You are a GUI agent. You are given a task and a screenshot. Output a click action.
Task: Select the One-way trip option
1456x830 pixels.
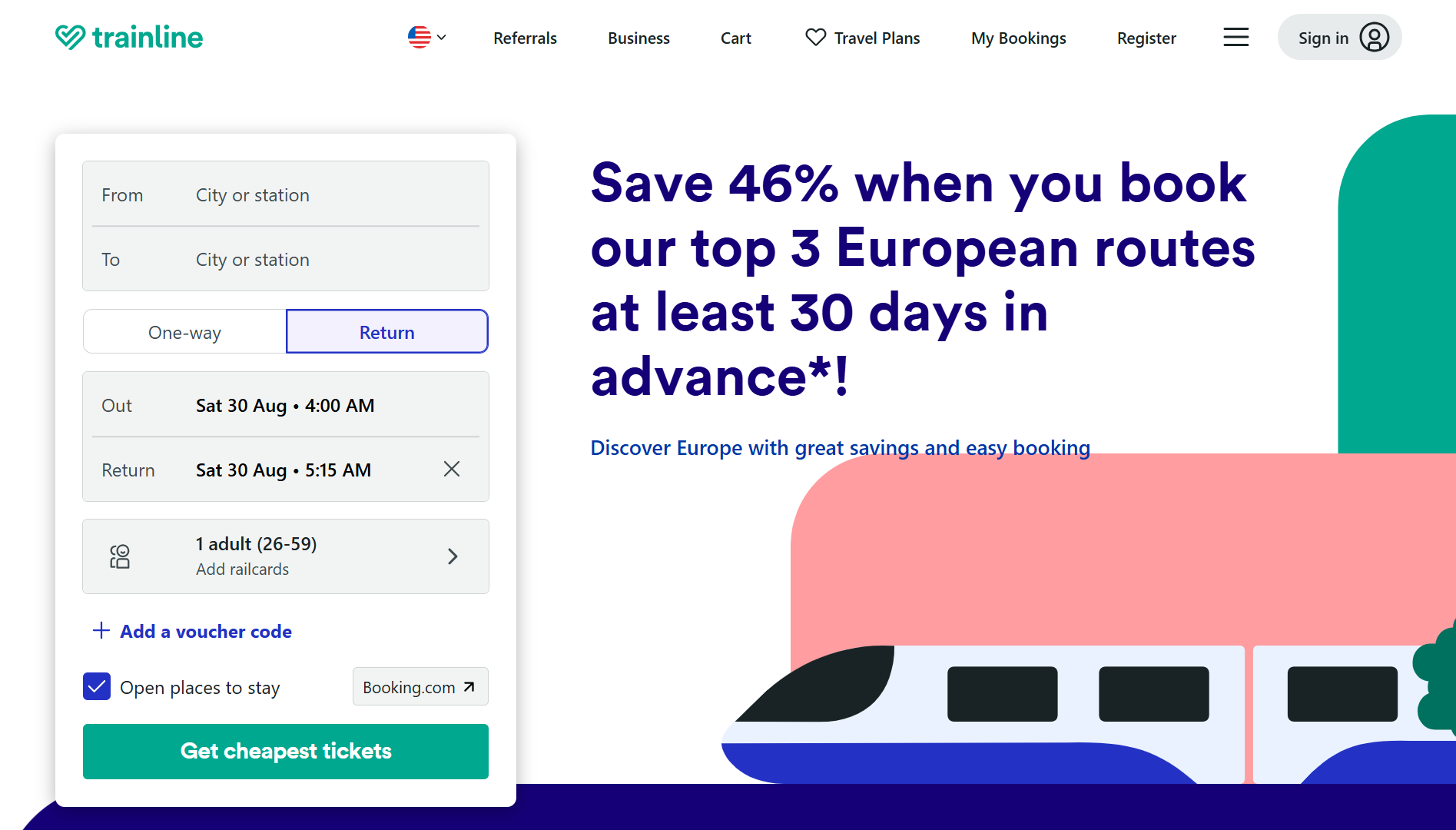(x=184, y=332)
